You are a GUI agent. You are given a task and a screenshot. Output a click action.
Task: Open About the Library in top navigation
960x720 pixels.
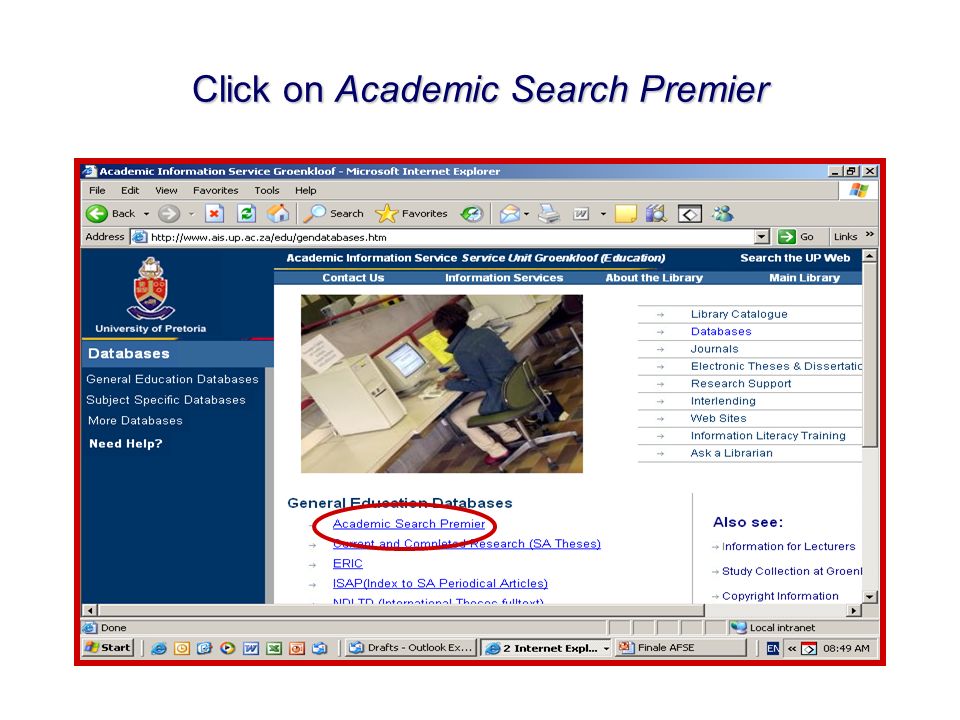click(x=654, y=278)
